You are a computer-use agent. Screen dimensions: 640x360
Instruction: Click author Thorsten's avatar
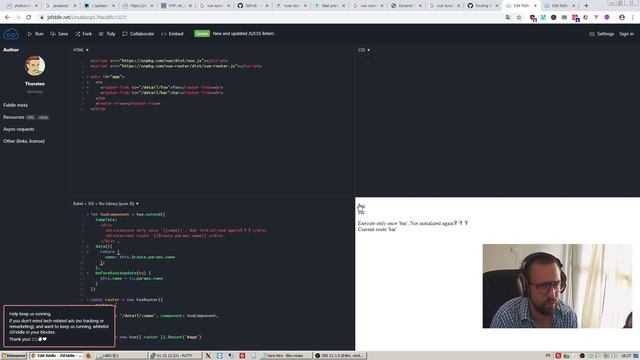point(35,66)
